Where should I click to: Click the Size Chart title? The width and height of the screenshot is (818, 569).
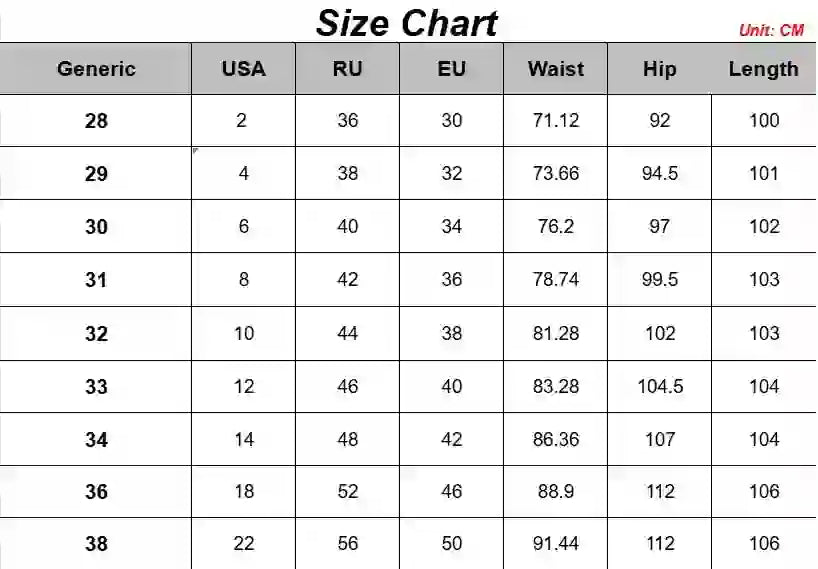(407, 23)
